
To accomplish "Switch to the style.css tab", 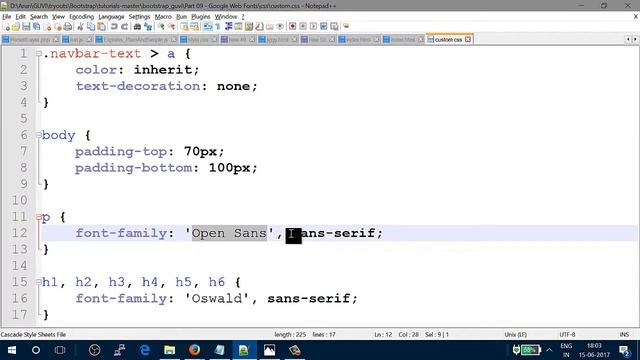I will [198, 40].
